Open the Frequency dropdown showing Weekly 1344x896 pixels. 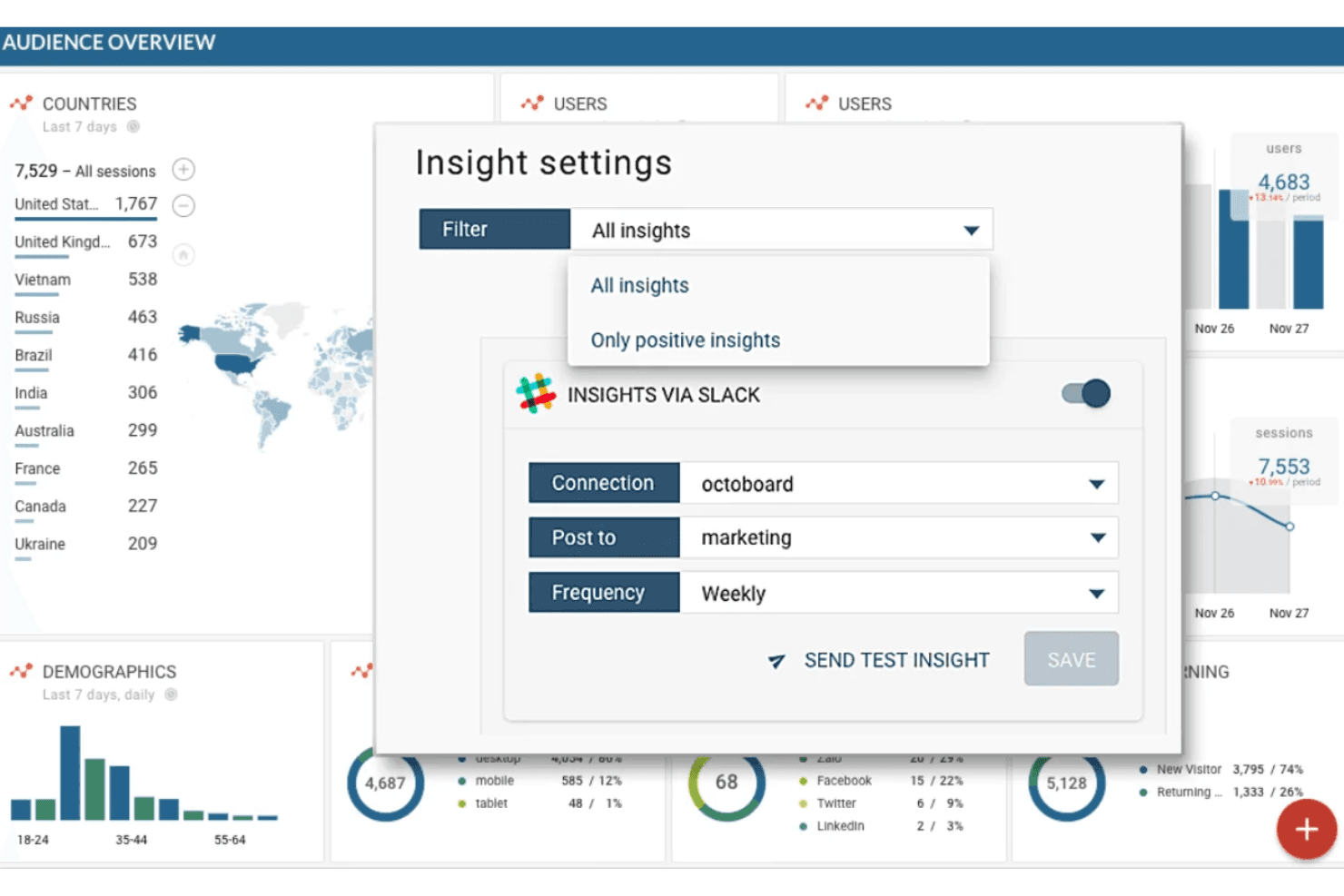click(898, 593)
